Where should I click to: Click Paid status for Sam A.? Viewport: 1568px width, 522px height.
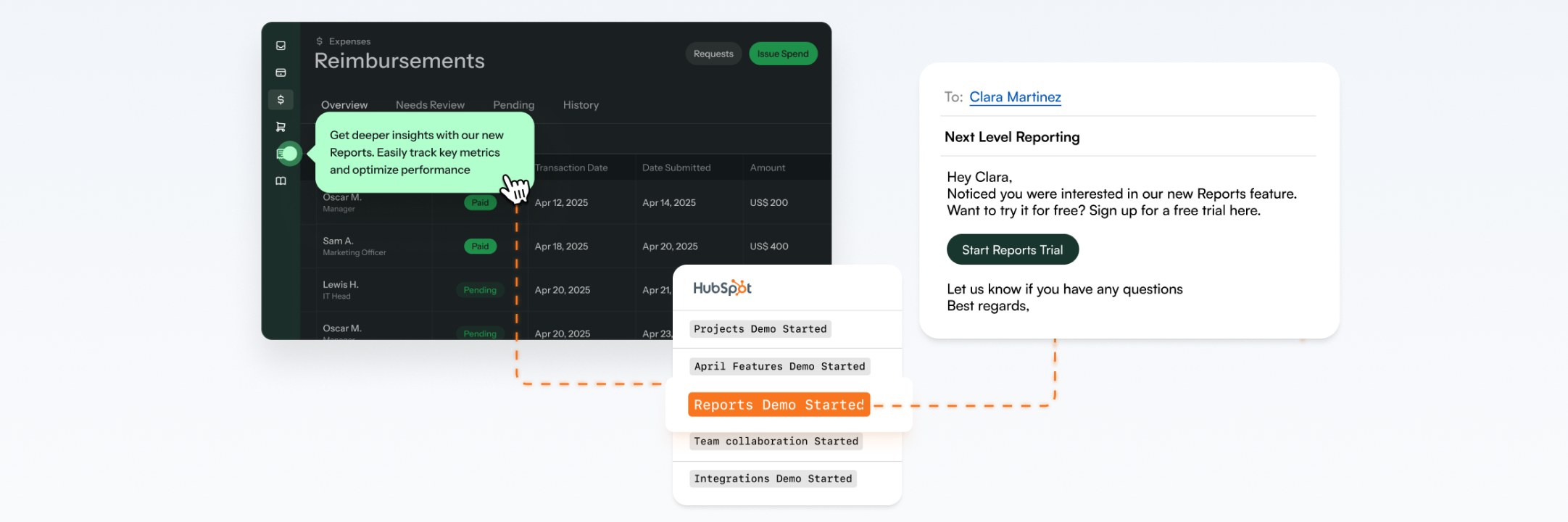click(x=480, y=246)
